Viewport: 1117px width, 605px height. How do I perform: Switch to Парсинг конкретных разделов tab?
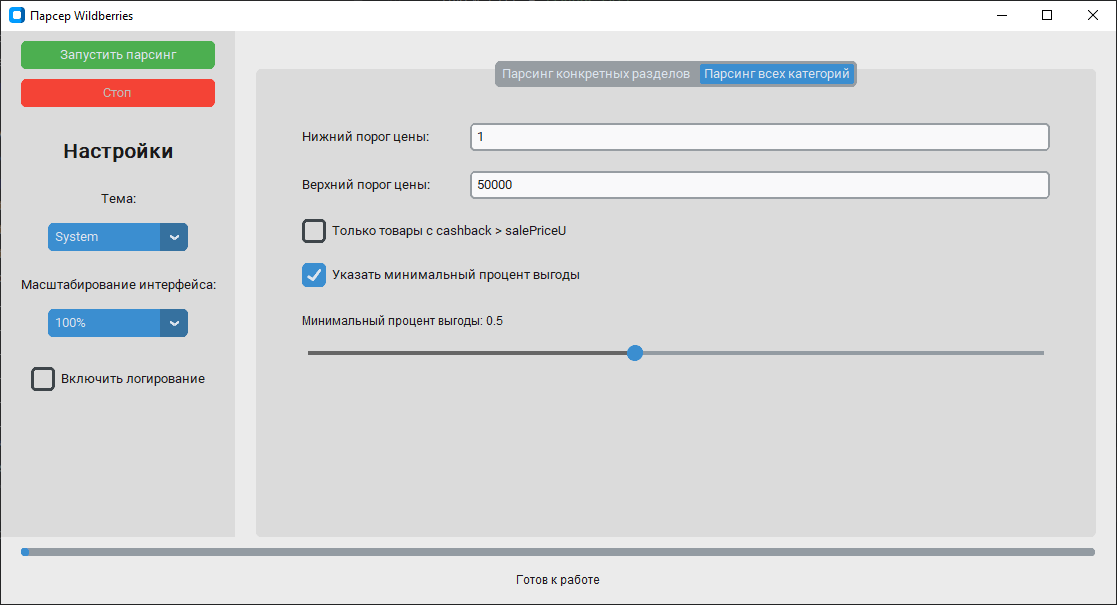click(596, 73)
